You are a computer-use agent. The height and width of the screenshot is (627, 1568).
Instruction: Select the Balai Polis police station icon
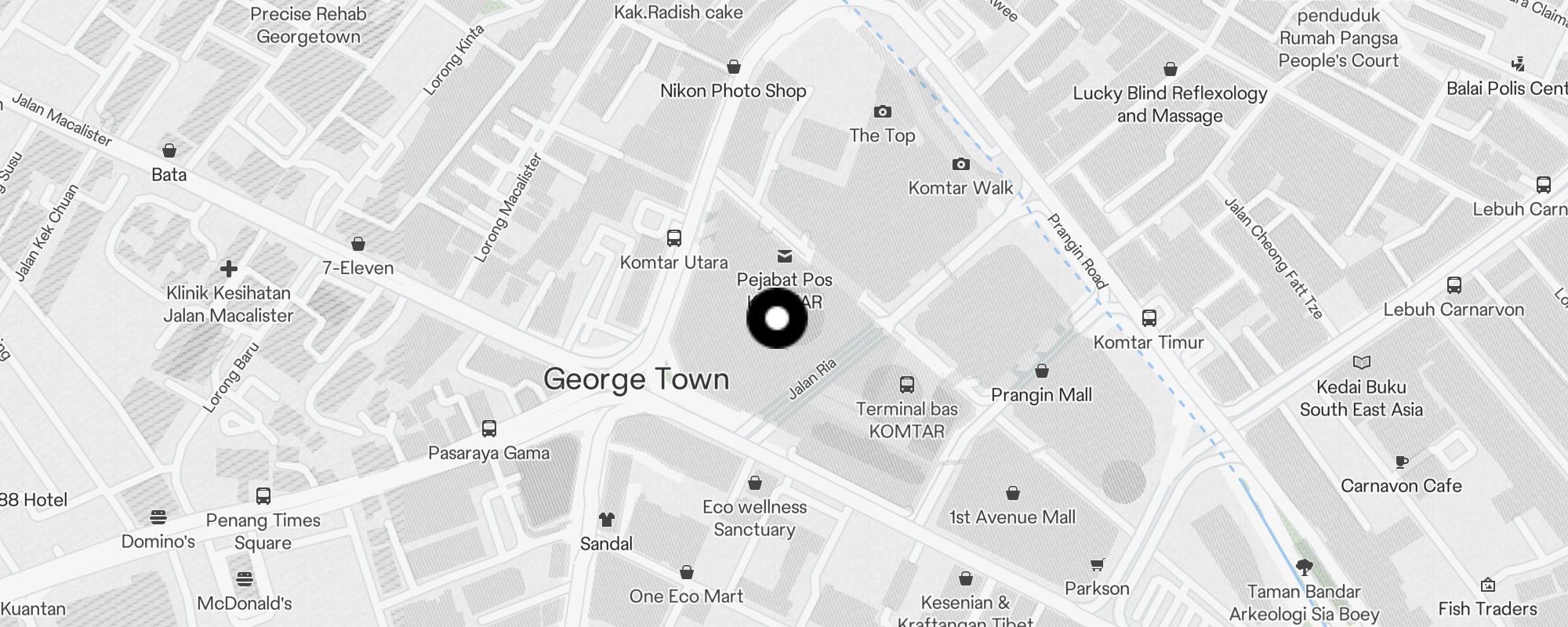1519,64
